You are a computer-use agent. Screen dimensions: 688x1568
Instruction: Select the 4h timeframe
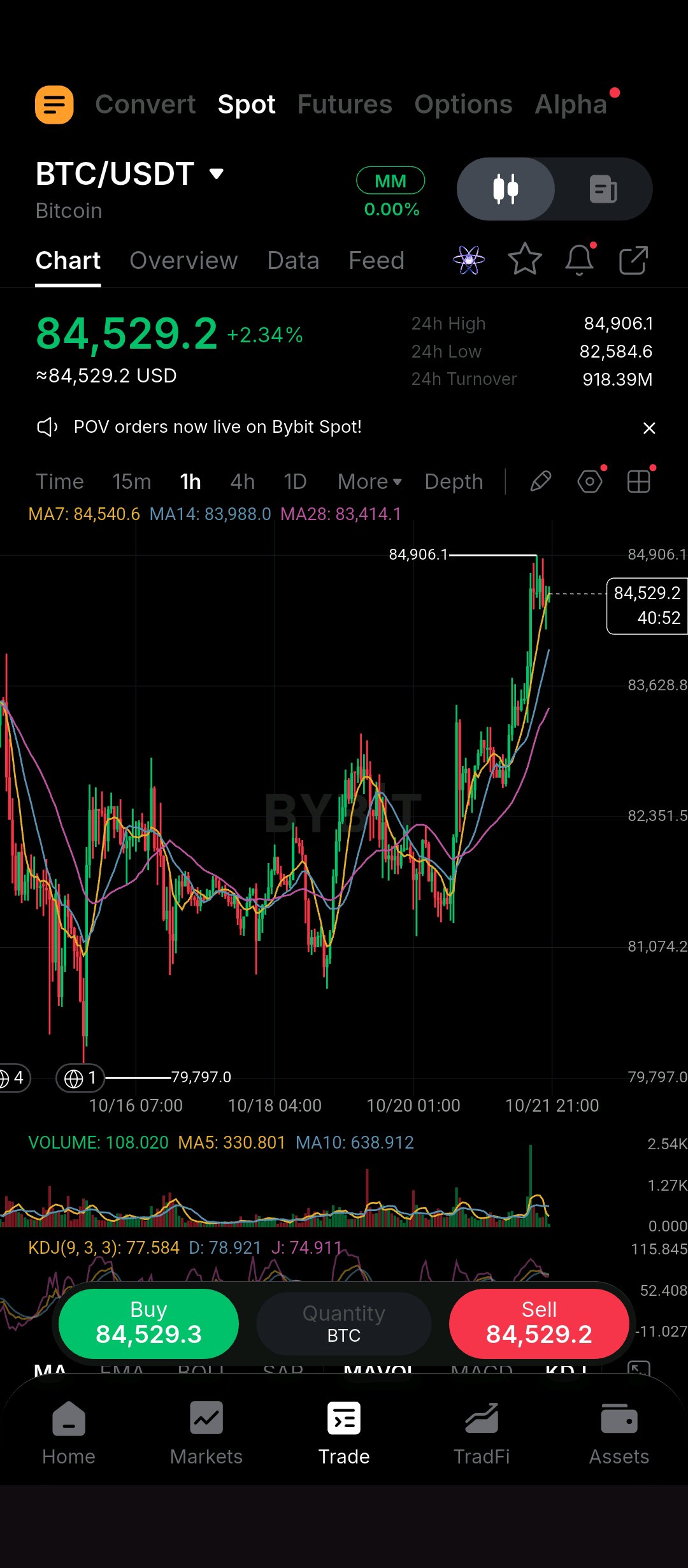[x=243, y=481]
